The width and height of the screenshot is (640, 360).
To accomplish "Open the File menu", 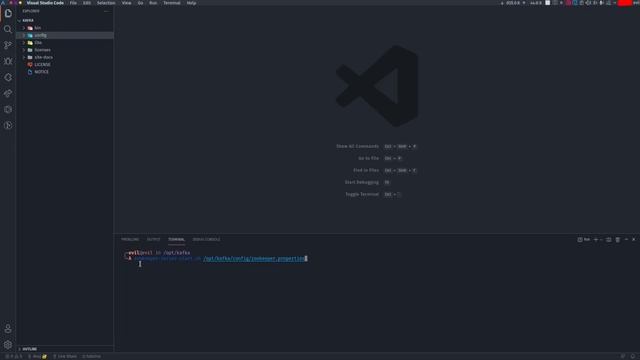I will [x=73, y=3].
